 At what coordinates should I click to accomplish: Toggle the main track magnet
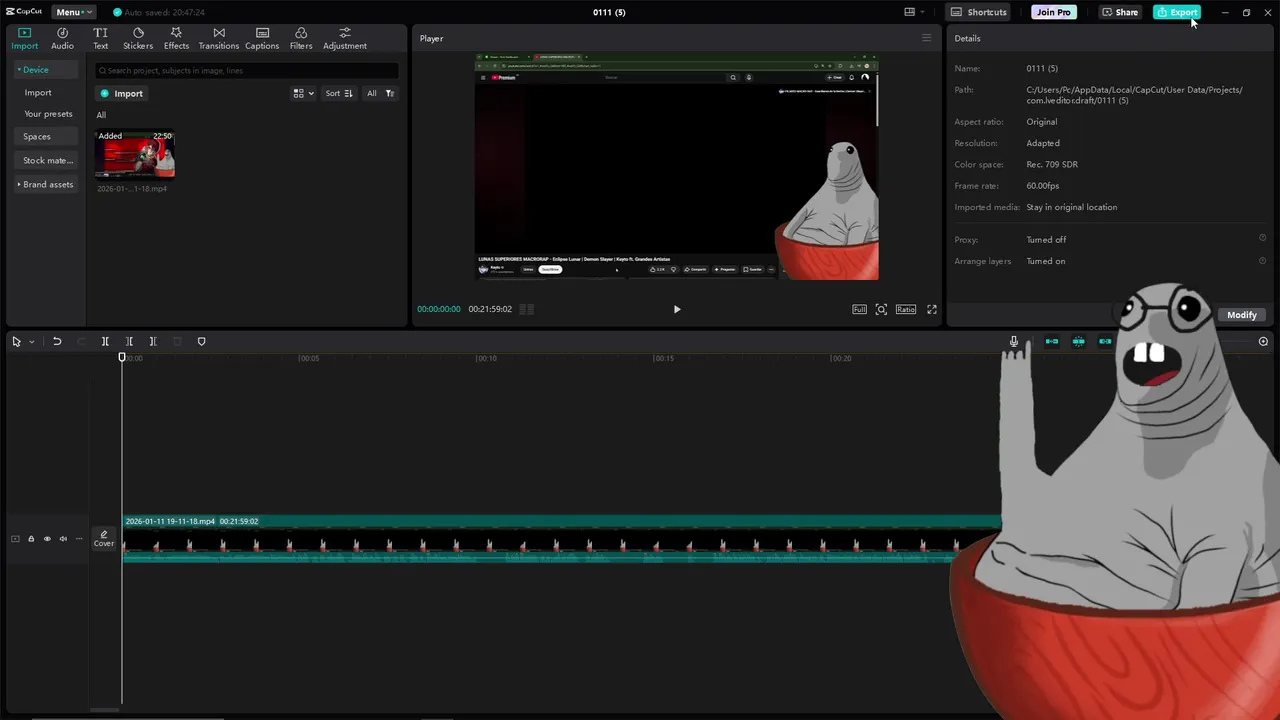(x=1052, y=342)
